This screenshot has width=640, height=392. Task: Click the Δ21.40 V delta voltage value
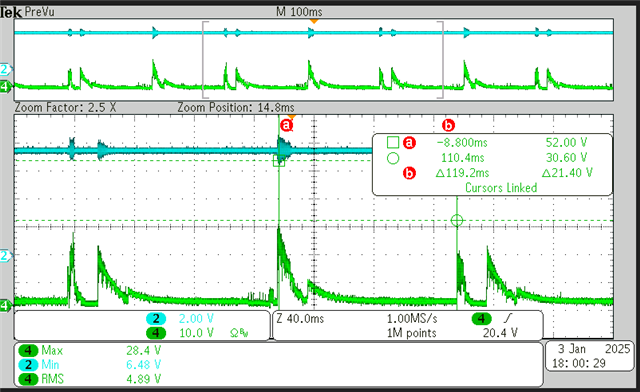tap(567, 173)
